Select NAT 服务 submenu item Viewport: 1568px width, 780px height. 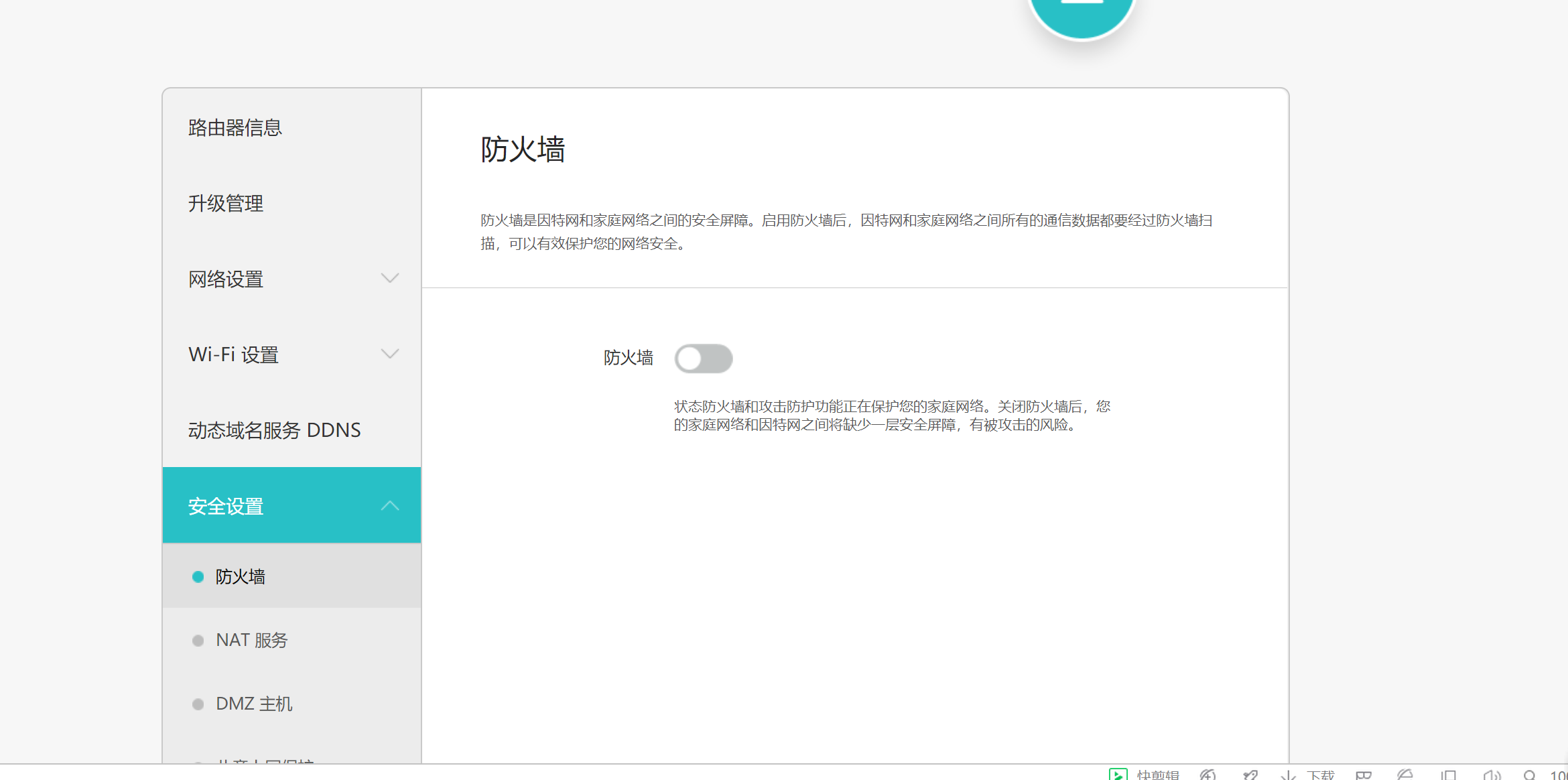pos(251,640)
